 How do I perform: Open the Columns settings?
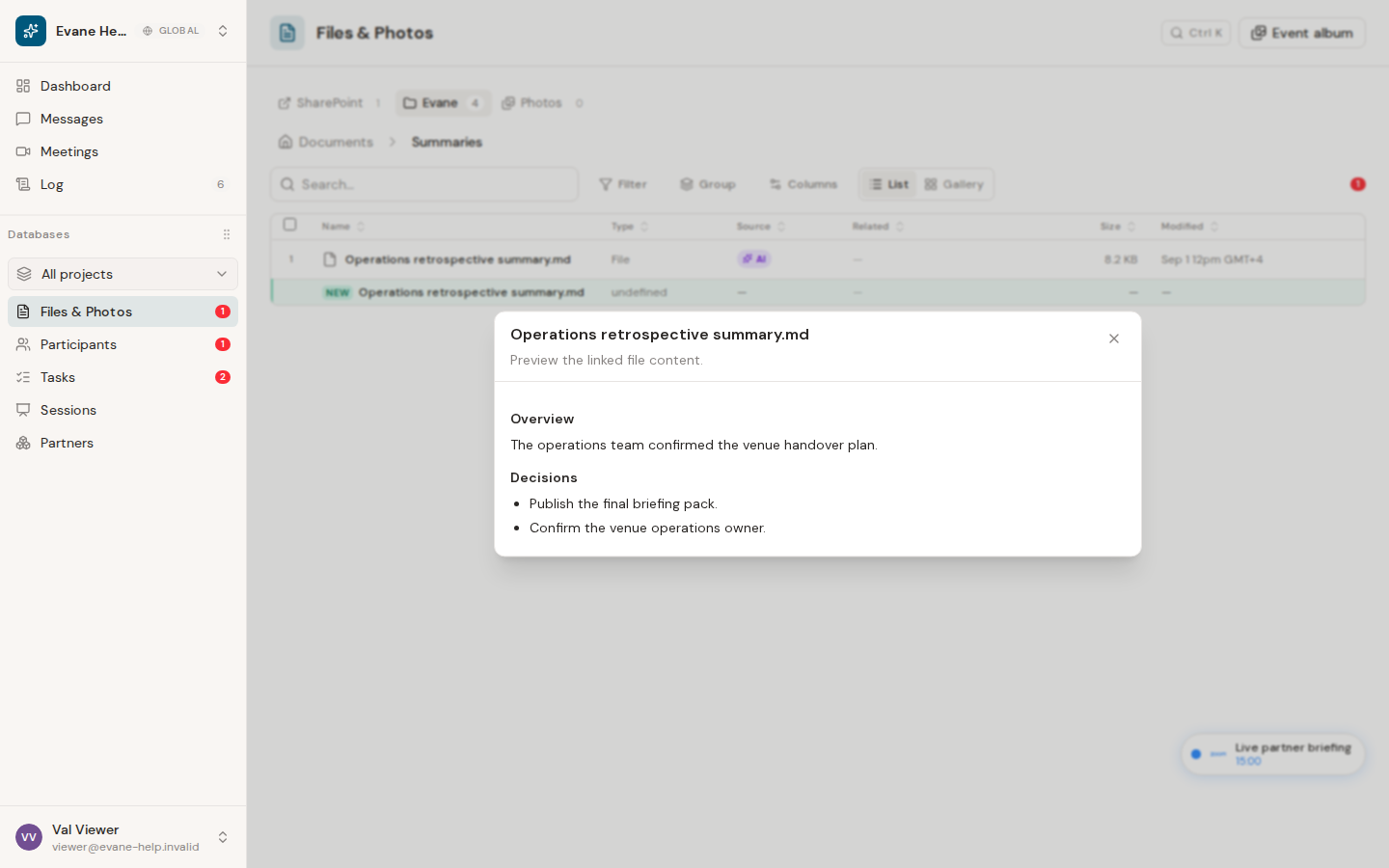(803, 184)
